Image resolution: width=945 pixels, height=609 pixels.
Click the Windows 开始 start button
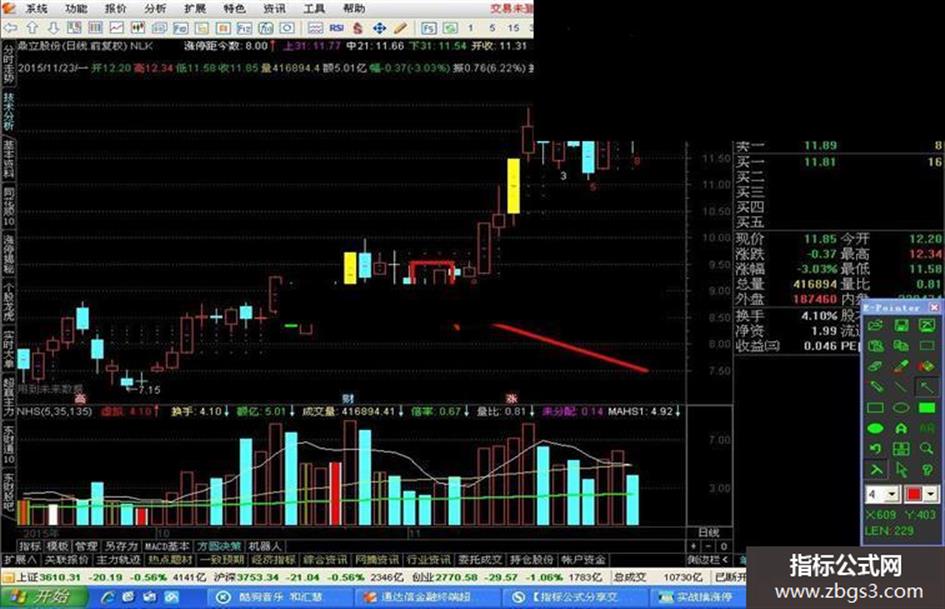[x=43, y=598]
